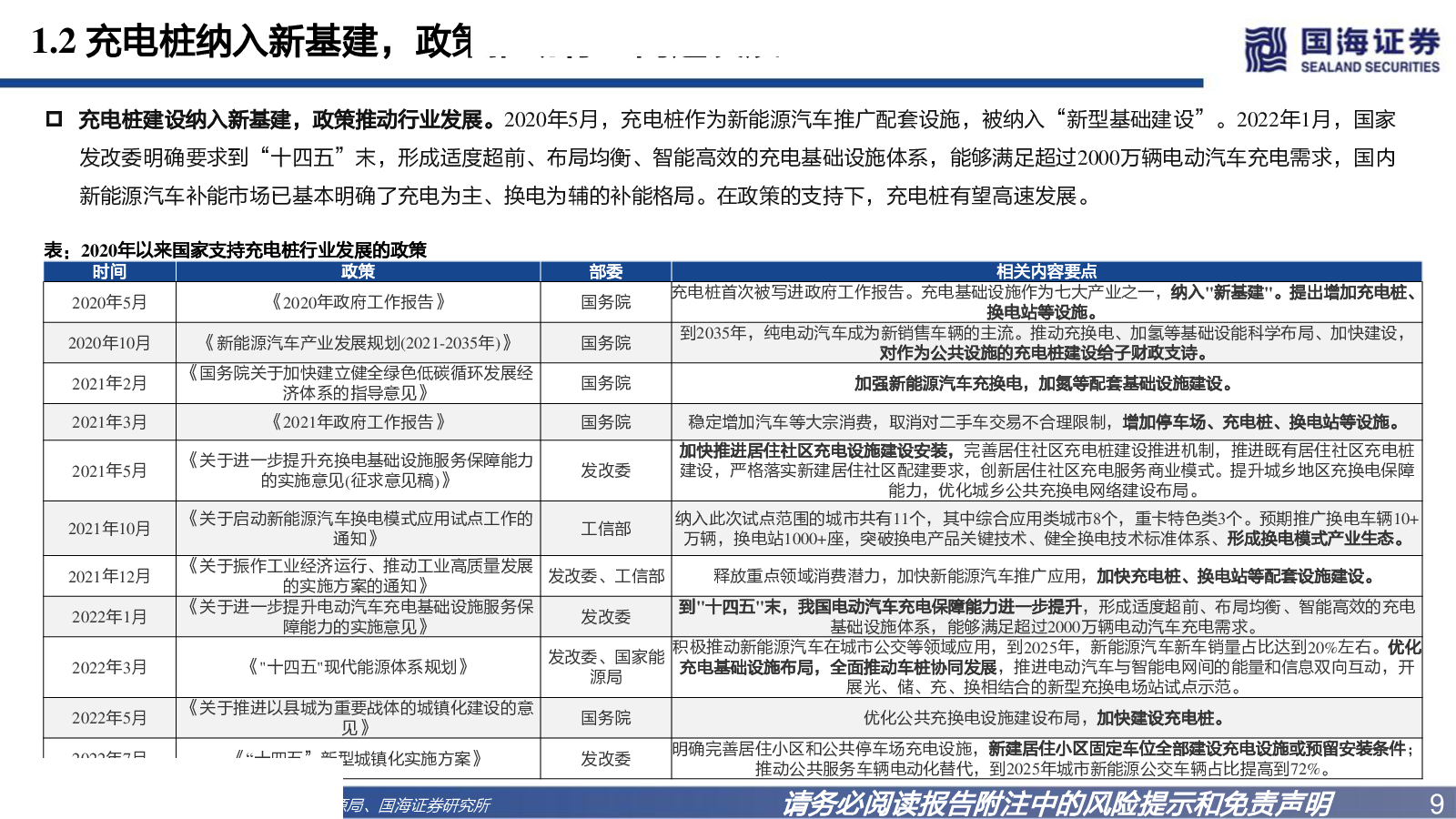
Task: Click '加强新能源汽车充换电，加氢等配套基础设施建设。' cell
Action: (x=1046, y=383)
